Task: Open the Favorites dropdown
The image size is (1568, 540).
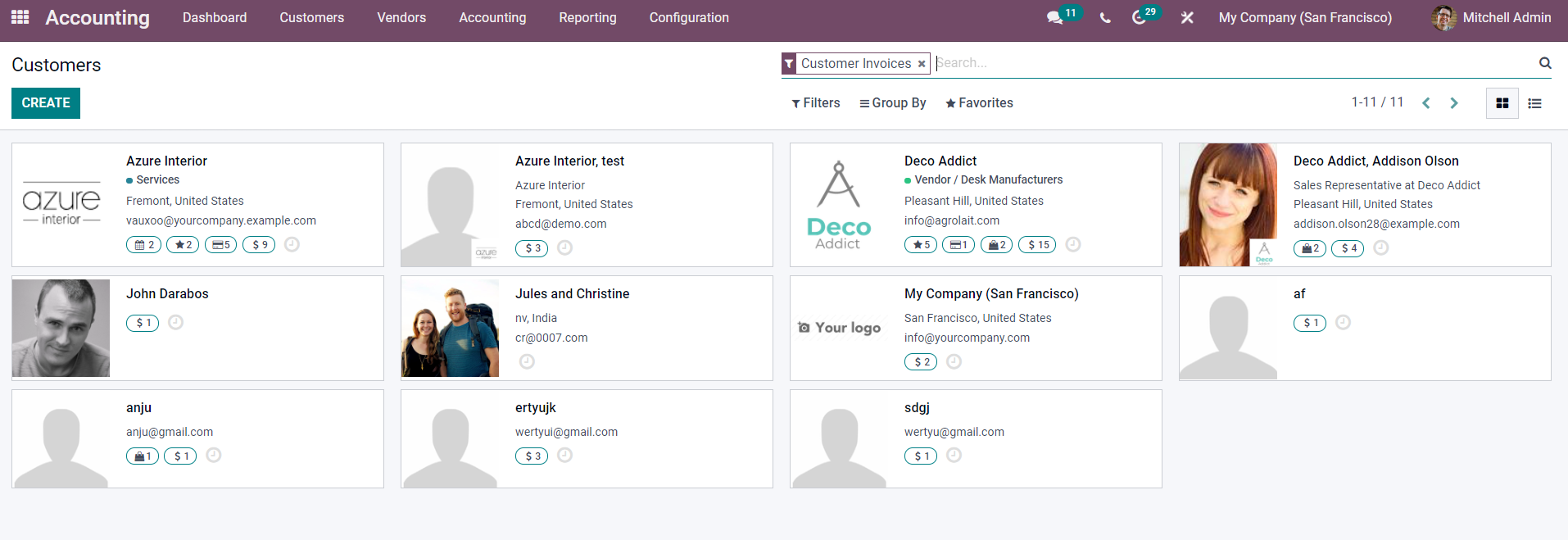Action: 979,103
